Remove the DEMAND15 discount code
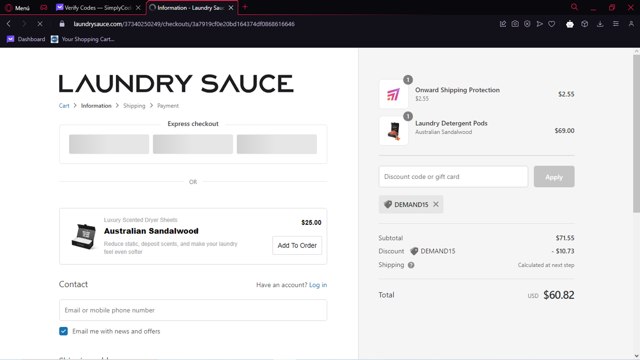Screen dimensions: 640x360 [x=436, y=204]
